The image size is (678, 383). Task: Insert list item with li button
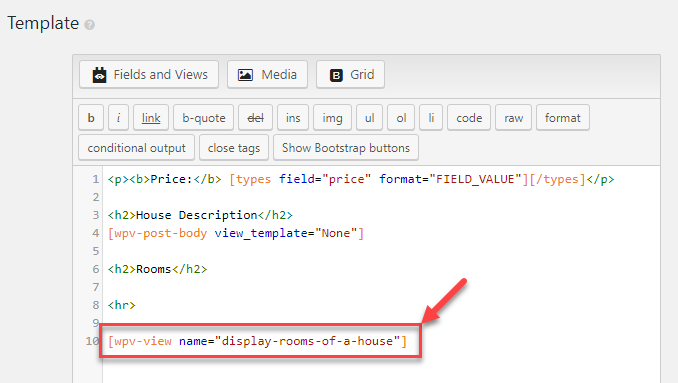pos(431,118)
